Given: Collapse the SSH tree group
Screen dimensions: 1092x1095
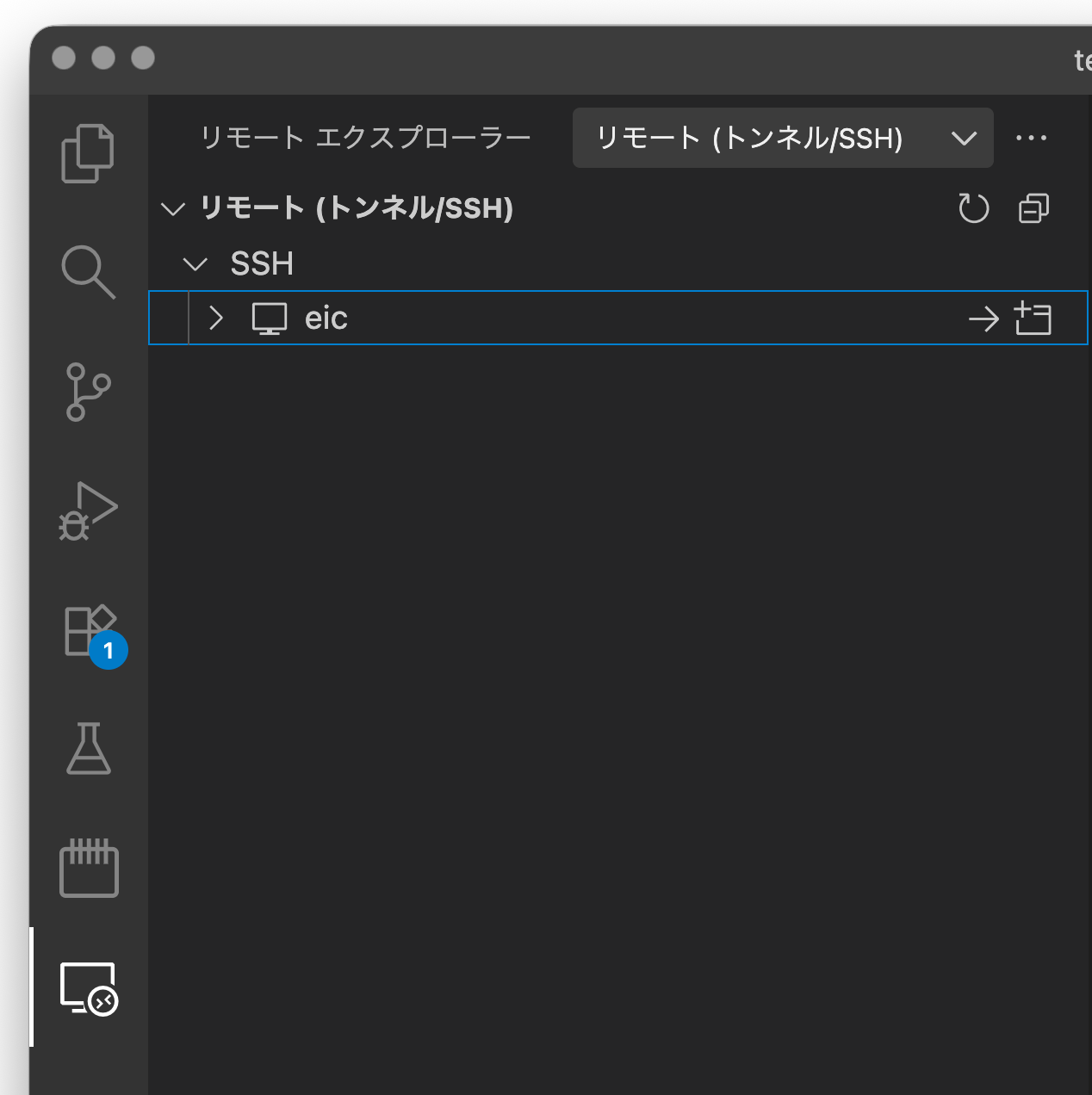Looking at the screenshot, I should [x=196, y=264].
